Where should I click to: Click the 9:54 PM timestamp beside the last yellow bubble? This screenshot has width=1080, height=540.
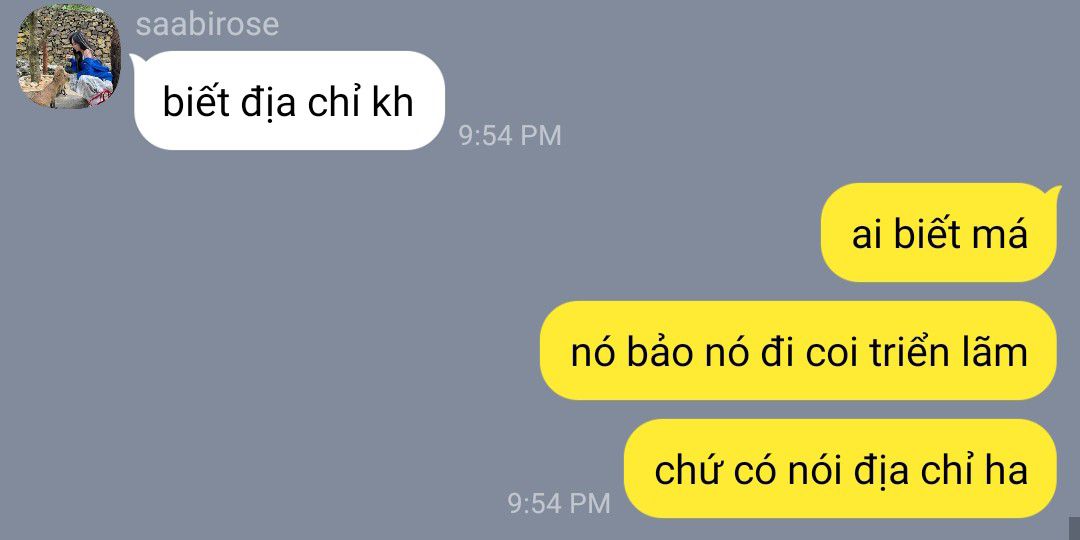(x=559, y=503)
